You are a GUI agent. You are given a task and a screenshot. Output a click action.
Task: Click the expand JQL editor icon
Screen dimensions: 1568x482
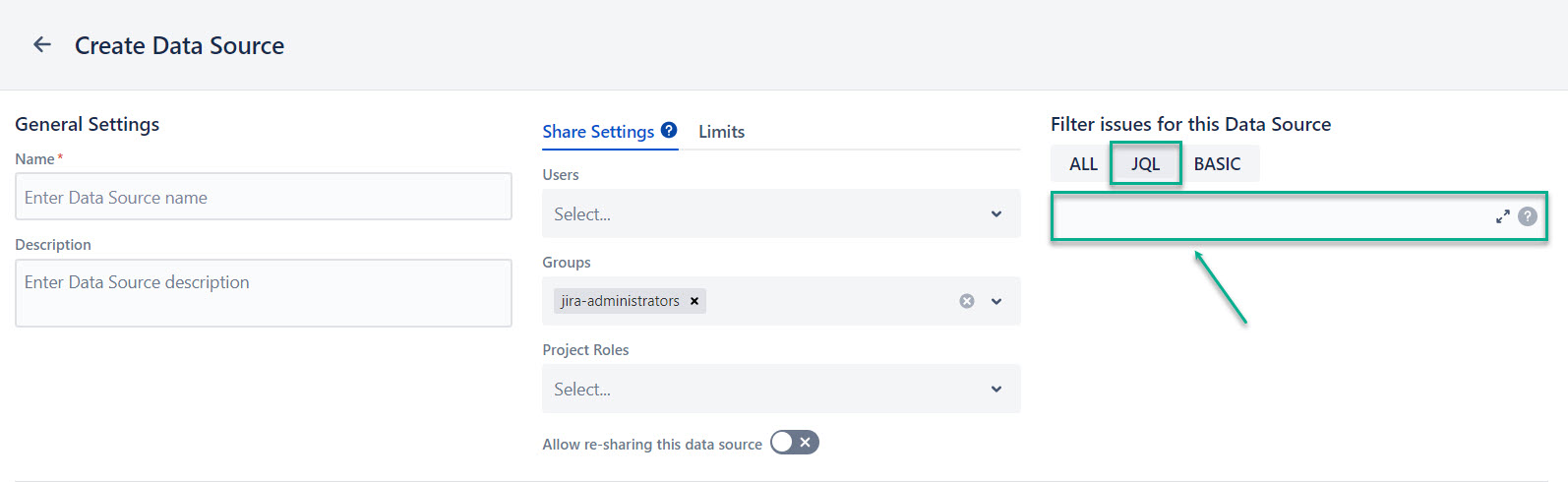pos(1502,216)
